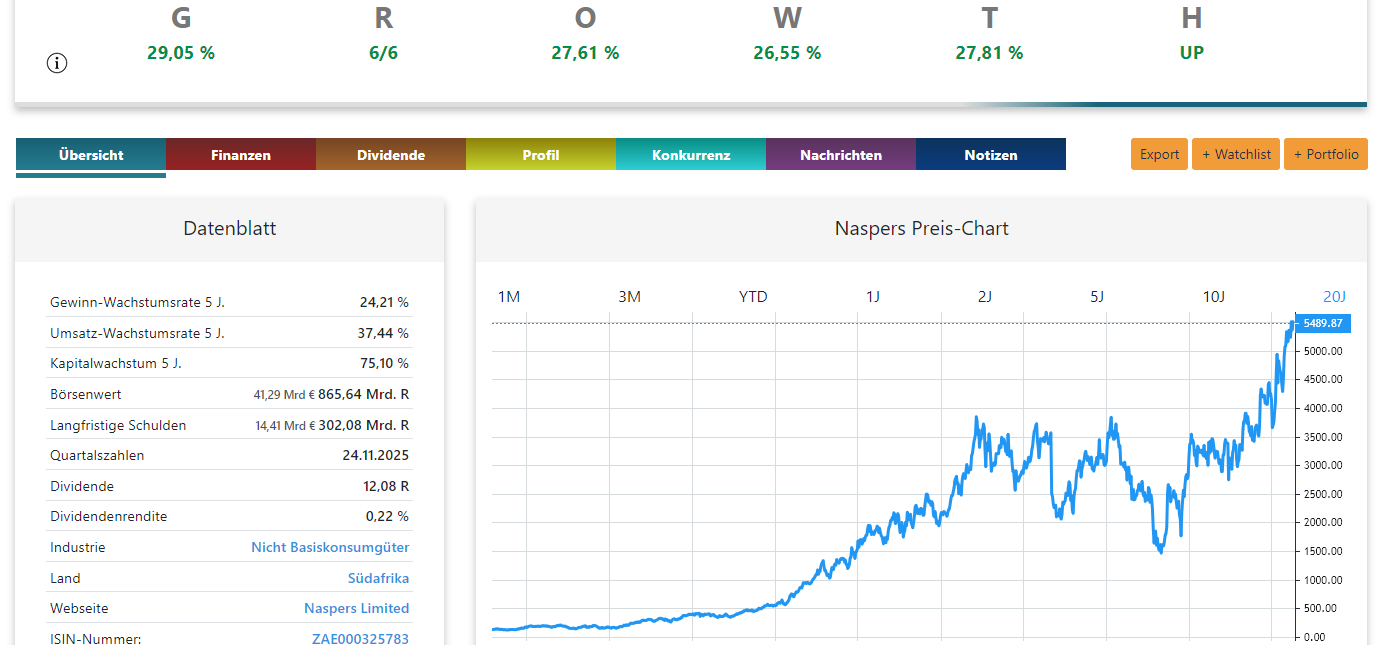Click the G score 29,05 %
Image resolution: width=1381 pixels, height=645 pixels.
181,53
